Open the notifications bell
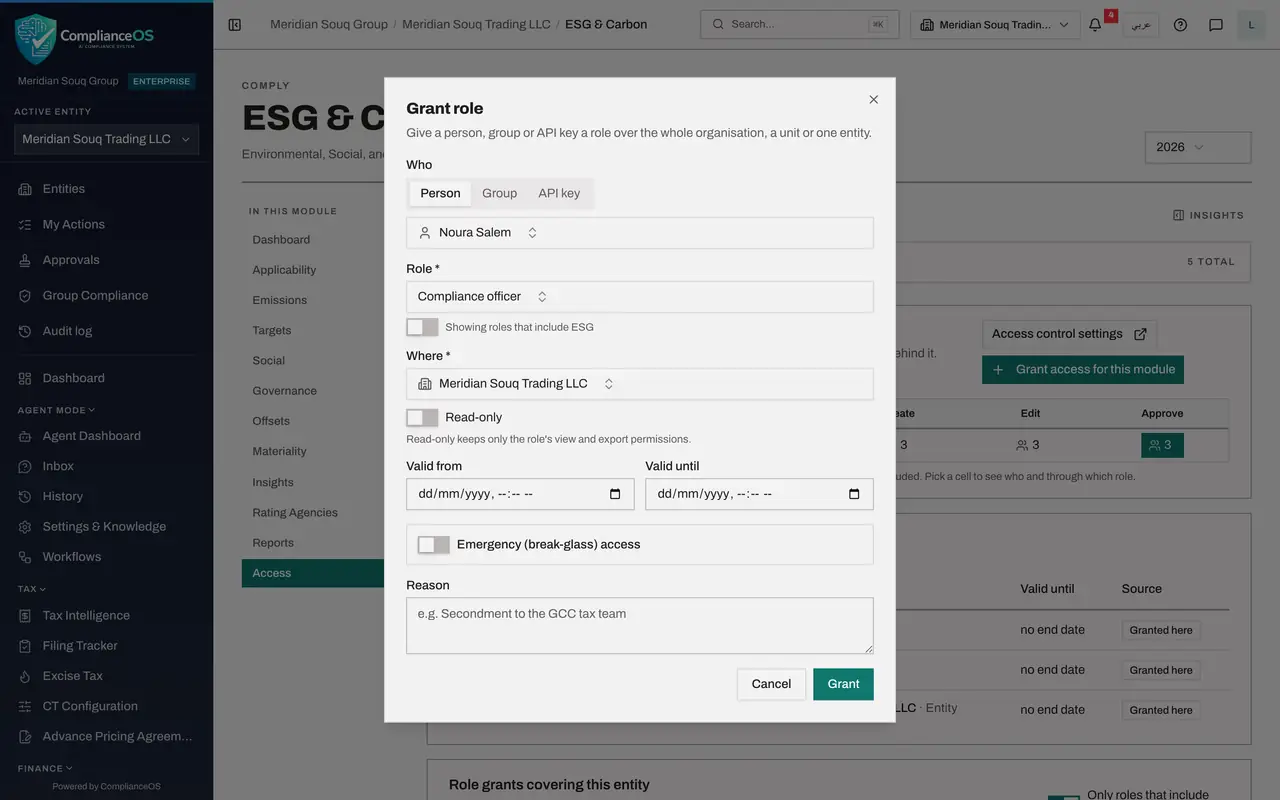The width and height of the screenshot is (1280, 800). pyautogui.click(x=1095, y=25)
